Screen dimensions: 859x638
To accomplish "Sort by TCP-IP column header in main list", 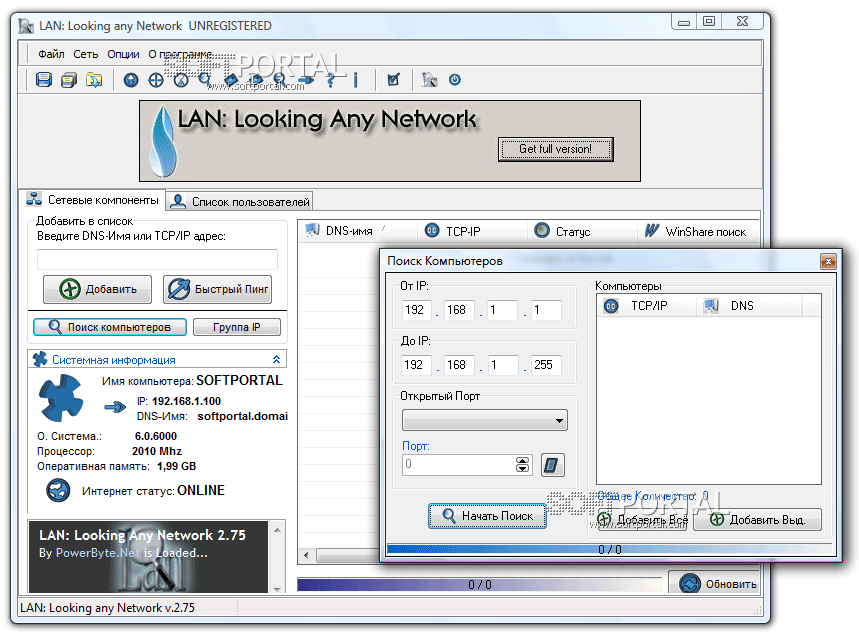I will 472,231.
